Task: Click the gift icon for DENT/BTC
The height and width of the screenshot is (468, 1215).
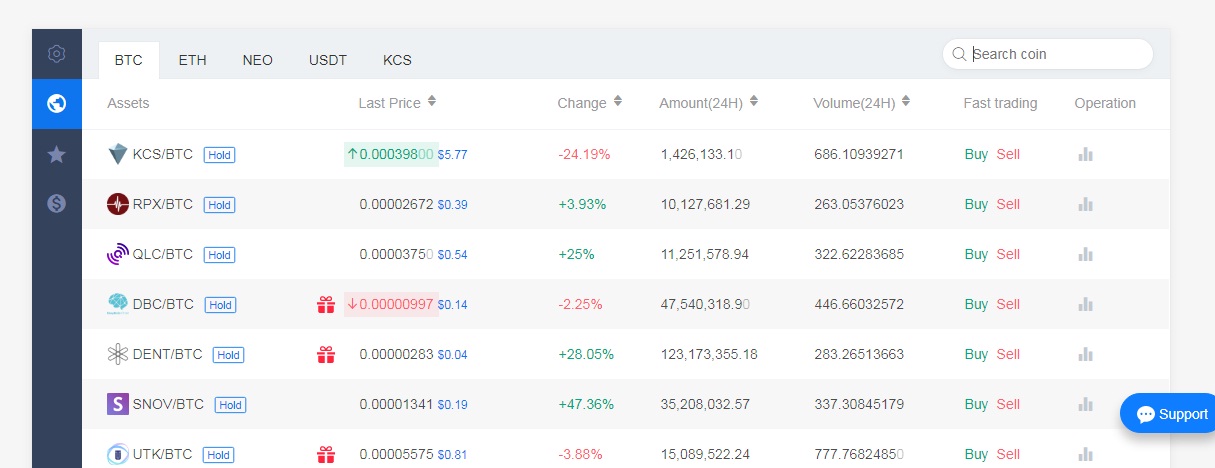Action: [x=326, y=354]
